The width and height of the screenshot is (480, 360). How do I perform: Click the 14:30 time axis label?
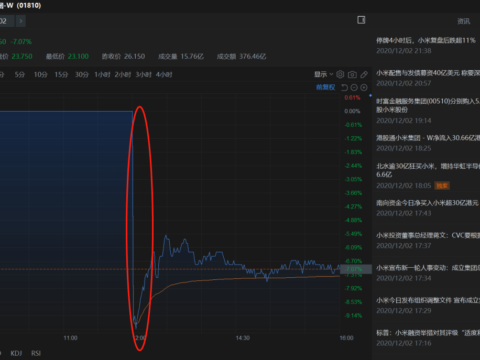243,338
